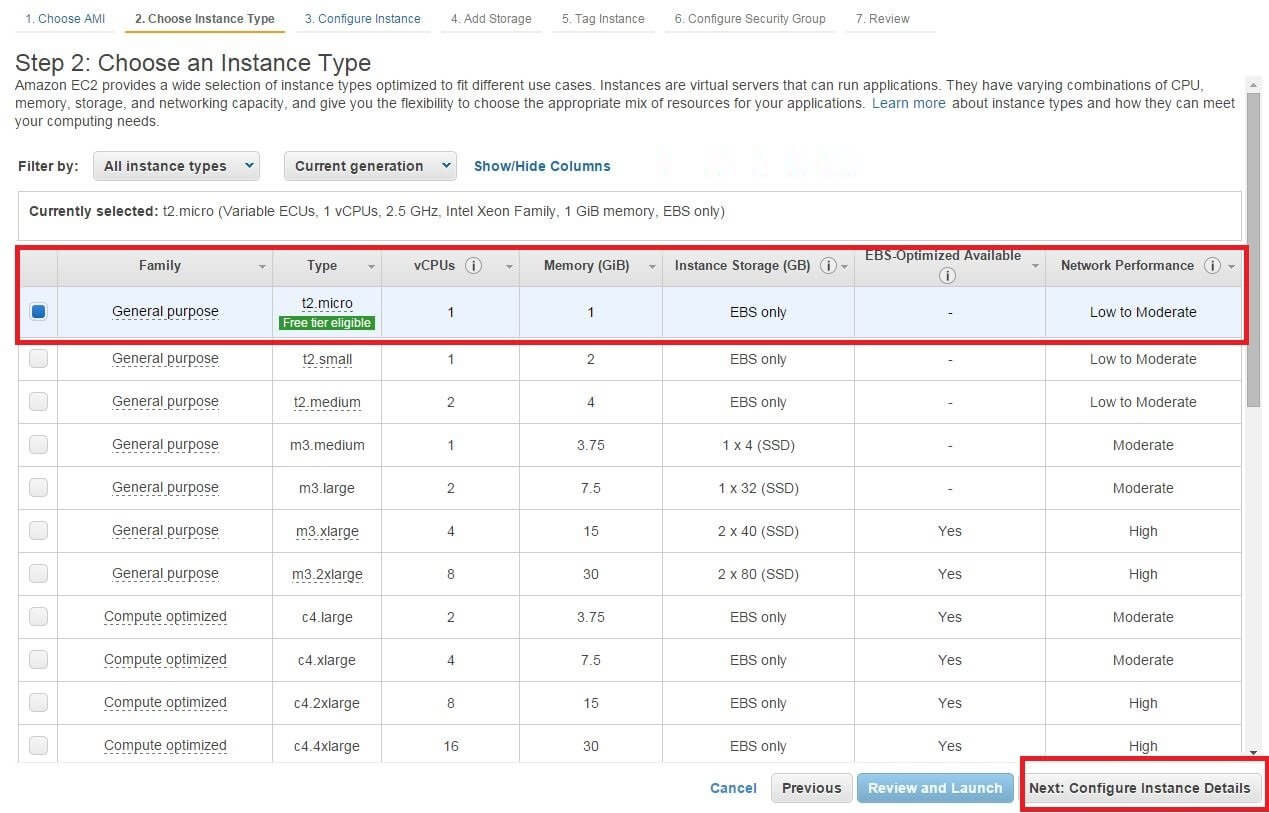1269x813 pixels.
Task: Click General purpose in the m3.large row
Action: pyautogui.click(x=165, y=488)
